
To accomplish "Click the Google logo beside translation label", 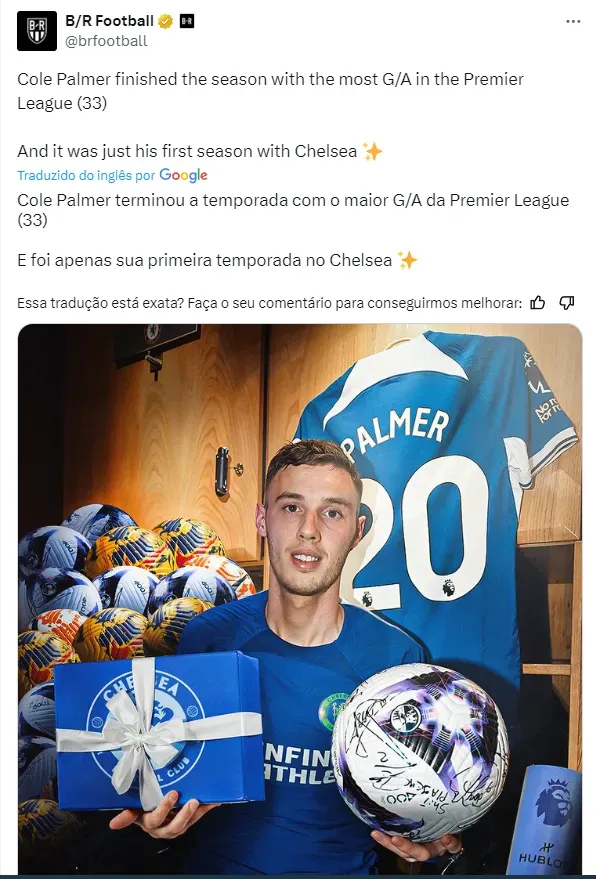I will pos(183,175).
